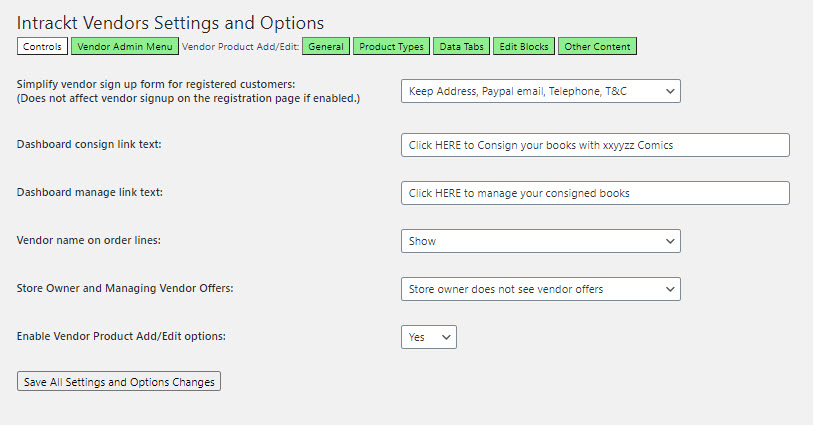Focus the Dashboard manage link text field
Viewport: 813px width, 425px height.
[594, 193]
